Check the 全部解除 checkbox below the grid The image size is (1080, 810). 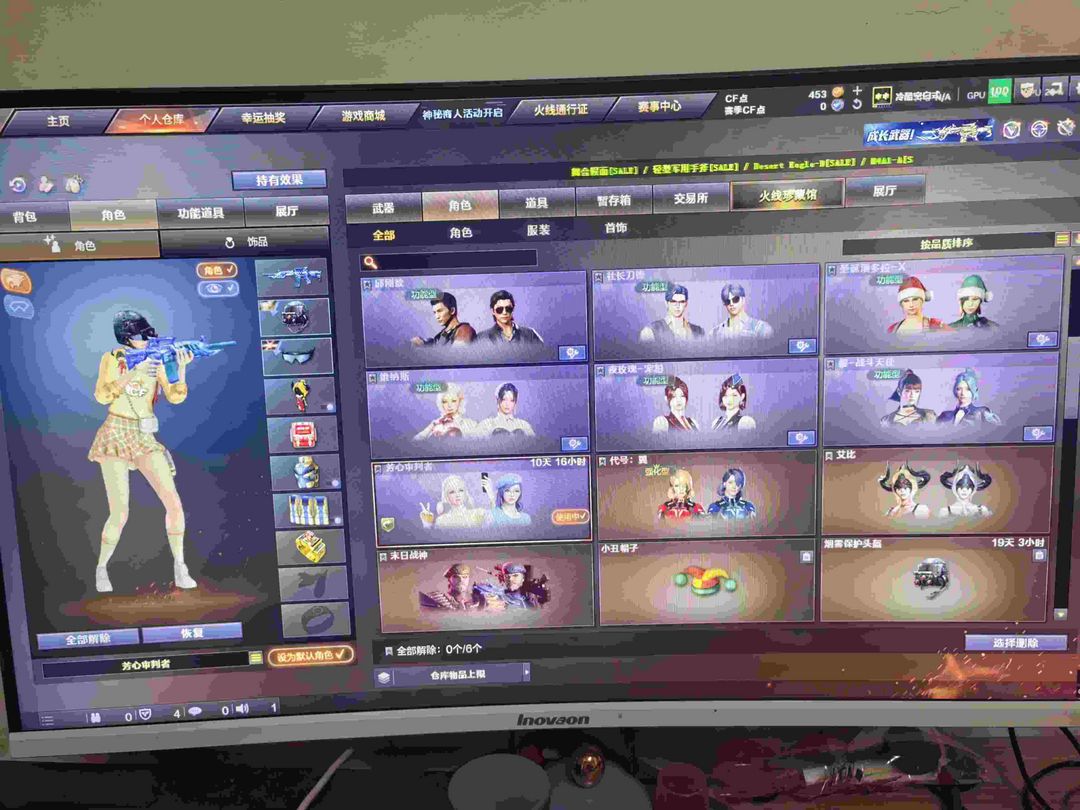tap(388, 651)
